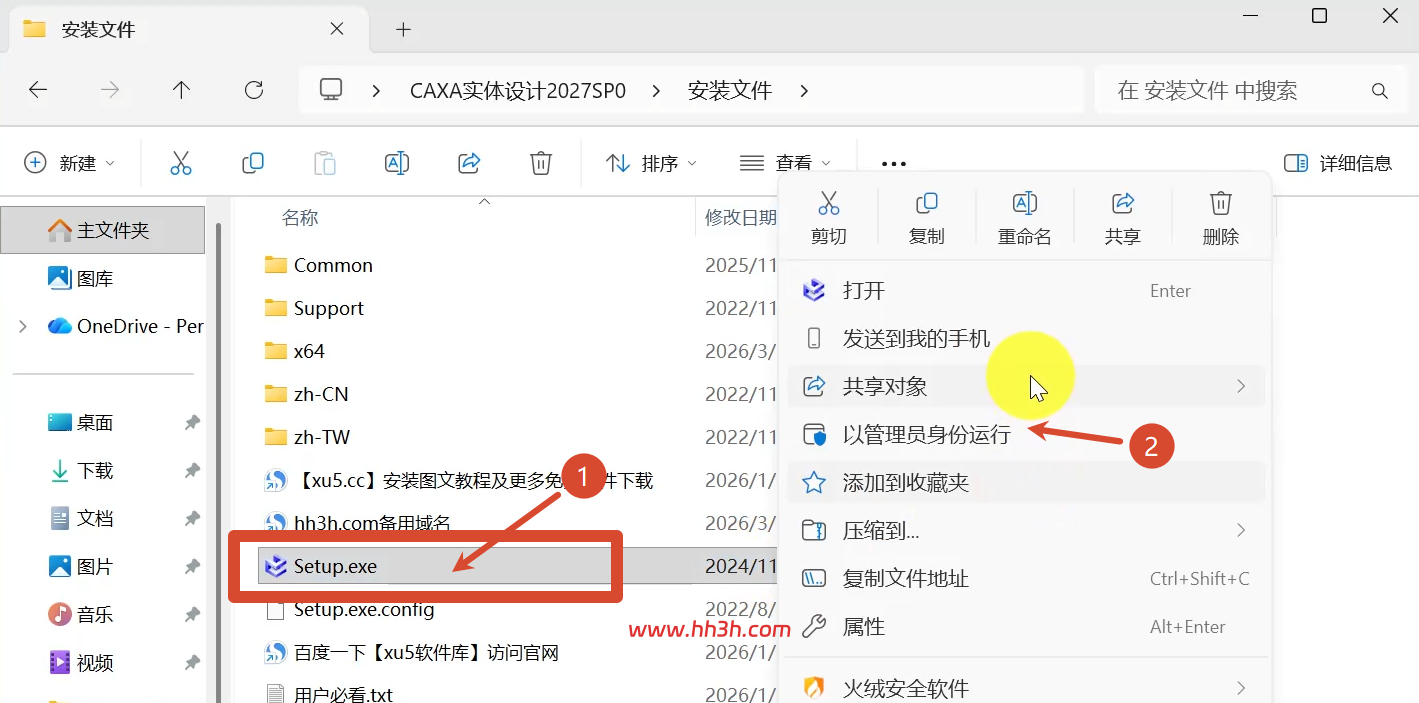Expand the chevron after 安装文件 breadcrumb
The width and height of the screenshot is (1419, 703).
804,91
